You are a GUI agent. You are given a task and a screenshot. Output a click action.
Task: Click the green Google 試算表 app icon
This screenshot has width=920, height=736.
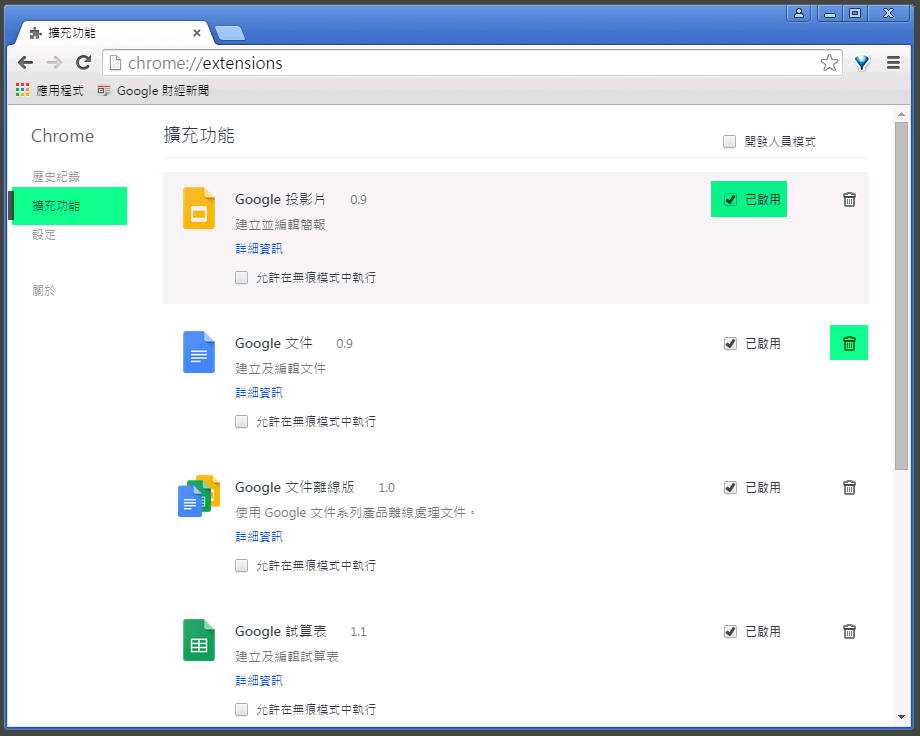coord(199,640)
